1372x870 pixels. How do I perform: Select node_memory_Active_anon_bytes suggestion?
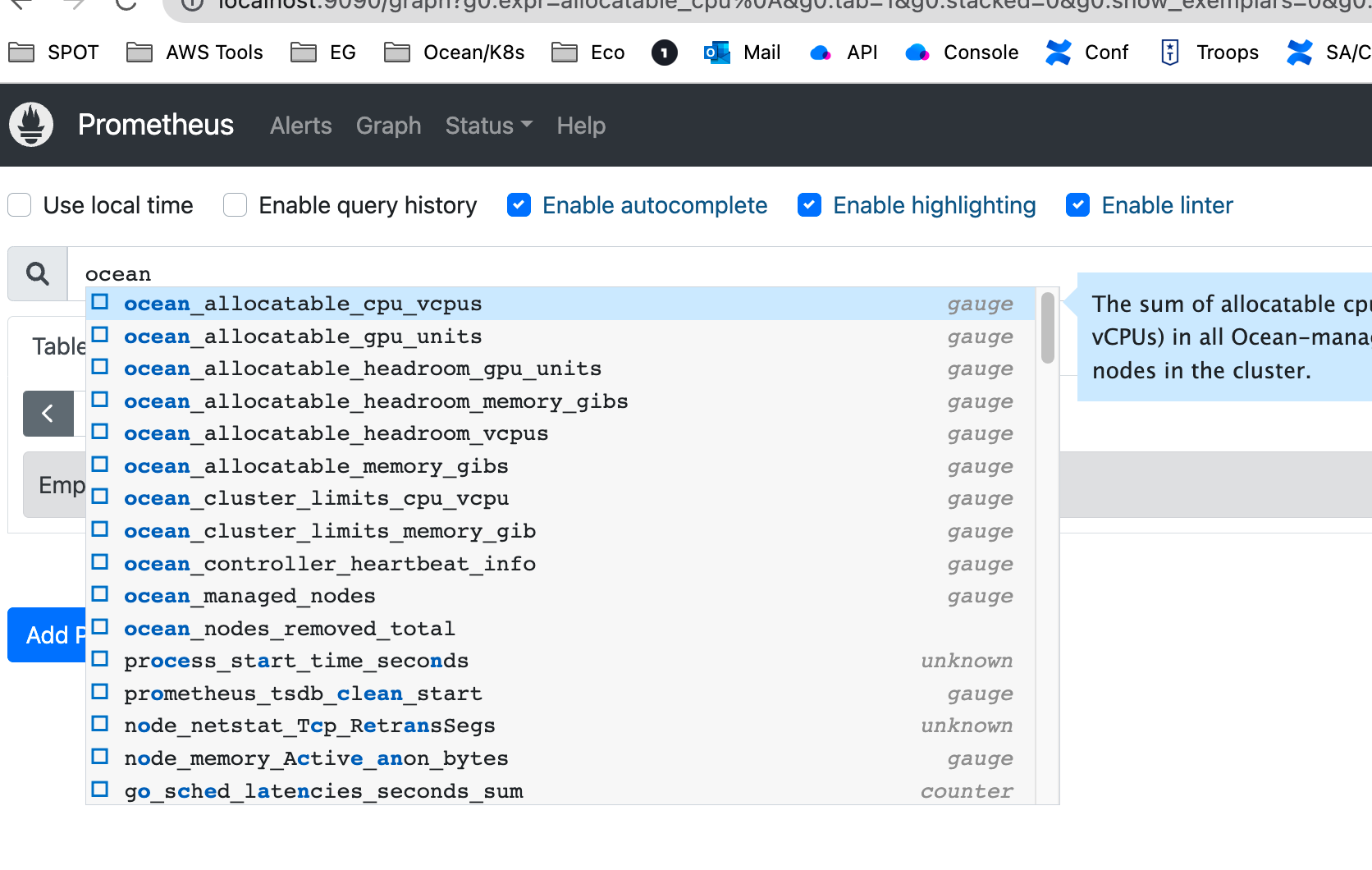(x=560, y=758)
